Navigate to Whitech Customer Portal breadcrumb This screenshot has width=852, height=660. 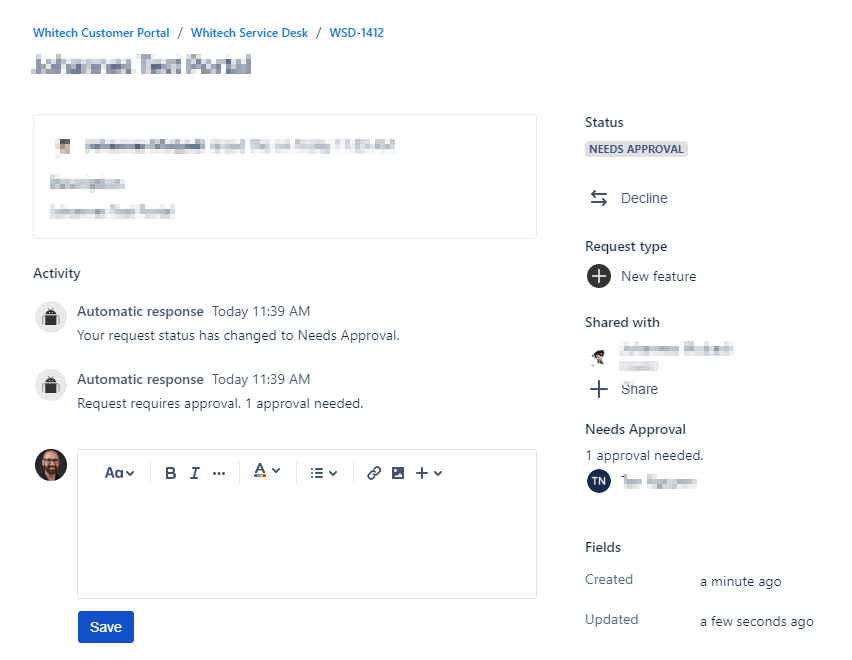pyautogui.click(x=101, y=32)
